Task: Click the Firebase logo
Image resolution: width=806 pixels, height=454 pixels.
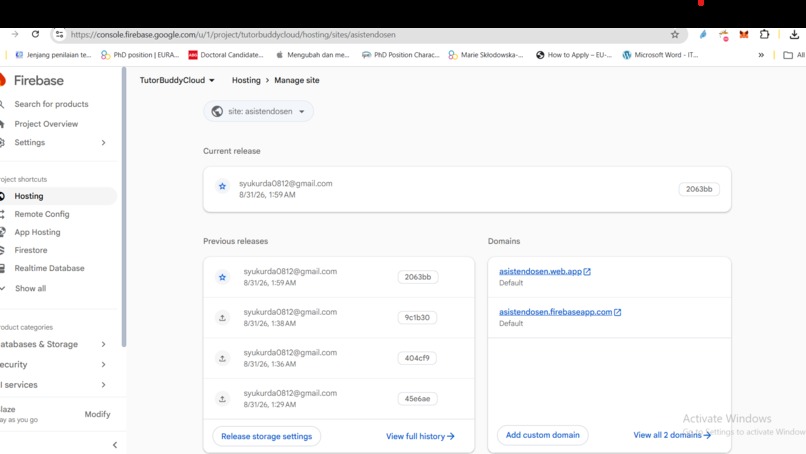Action: pyautogui.click(x=32, y=80)
